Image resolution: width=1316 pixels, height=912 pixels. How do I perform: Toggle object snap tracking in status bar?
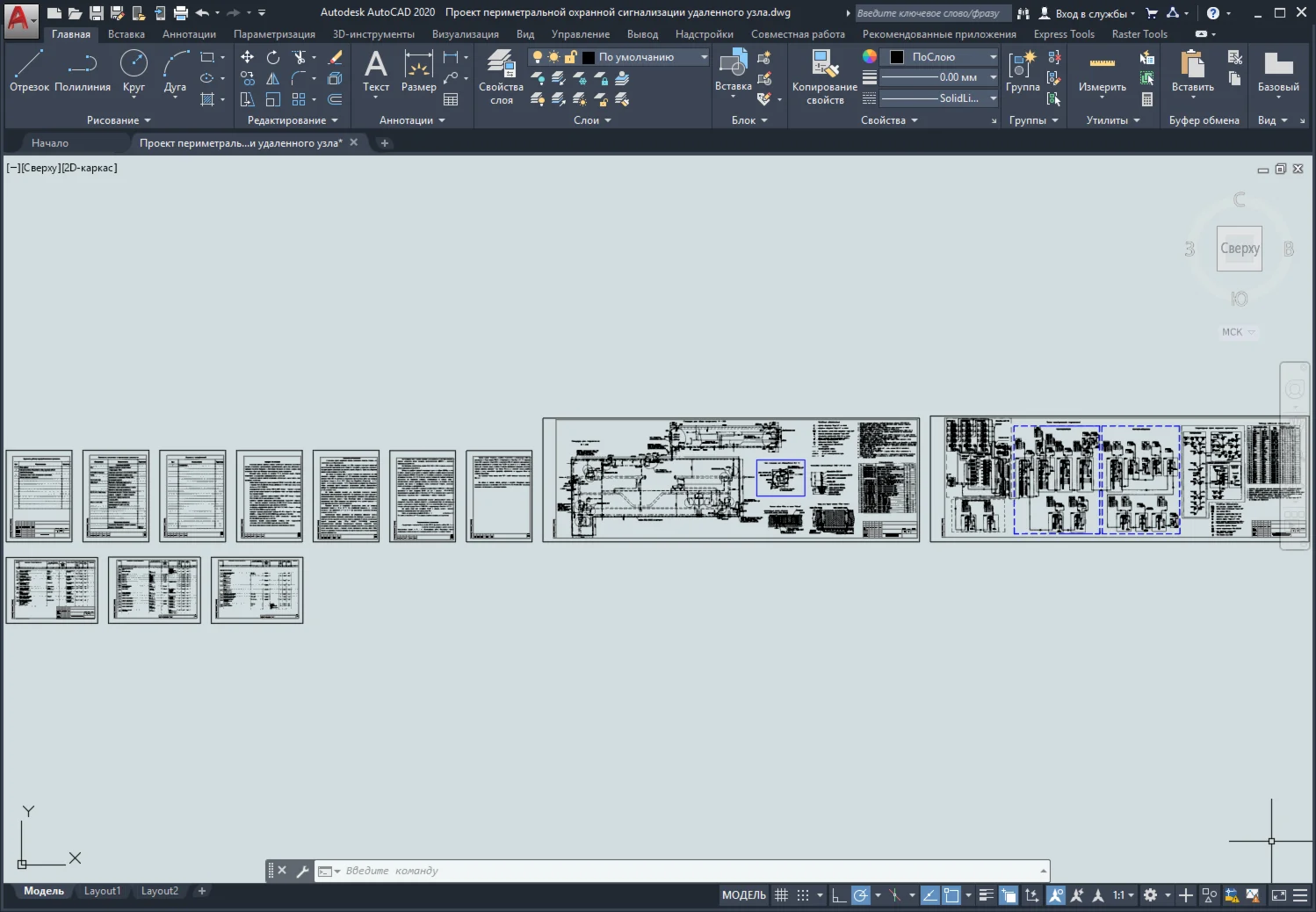point(930,895)
